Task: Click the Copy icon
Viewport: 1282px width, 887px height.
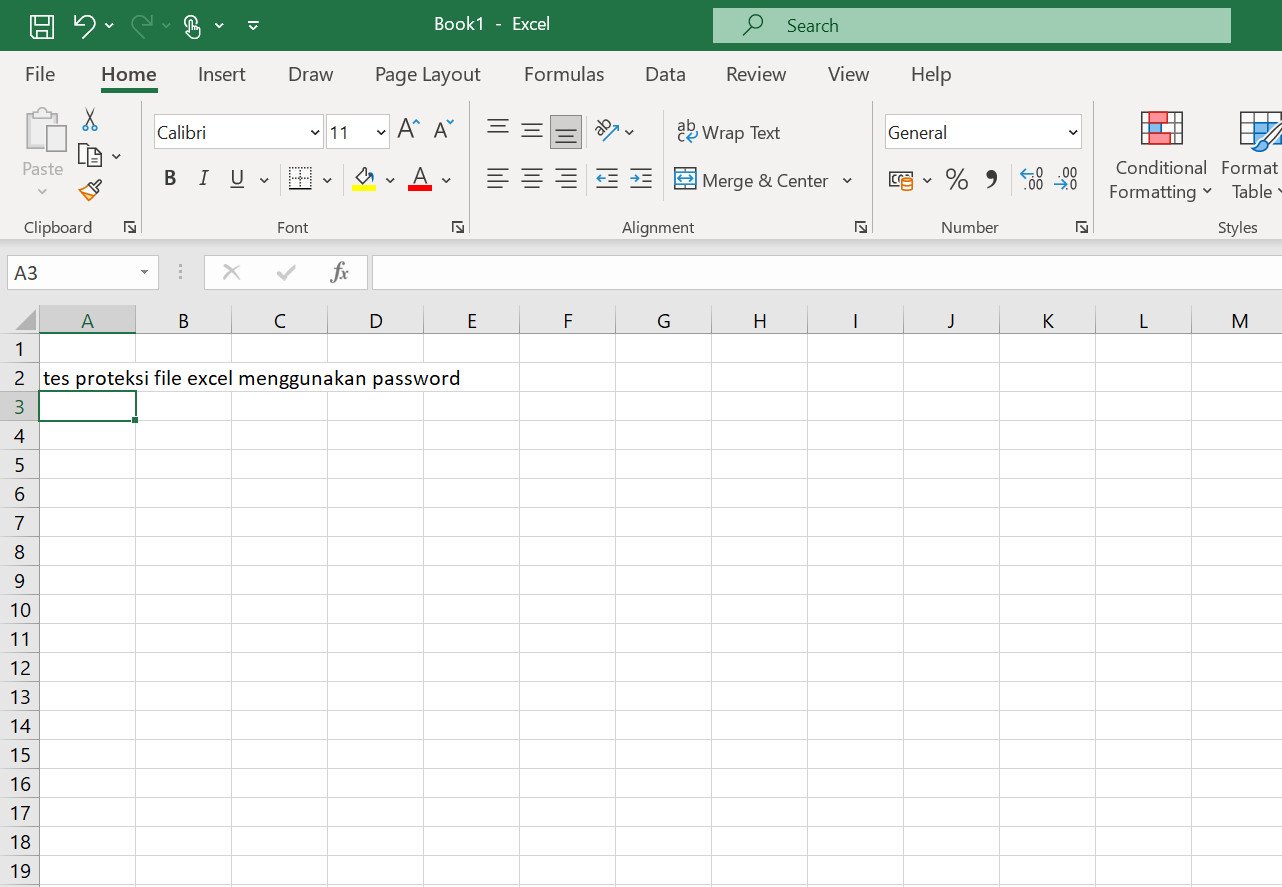Action: click(90, 156)
